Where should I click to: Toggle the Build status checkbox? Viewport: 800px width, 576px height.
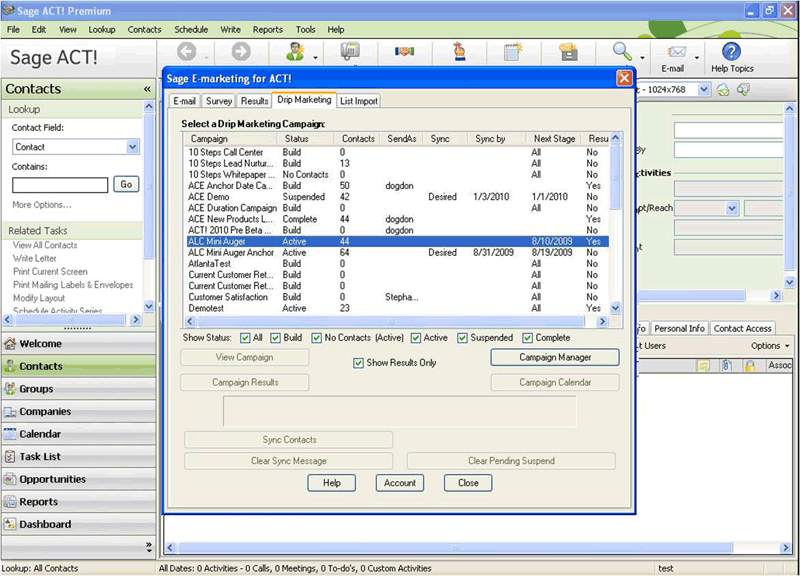[x=276, y=338]
